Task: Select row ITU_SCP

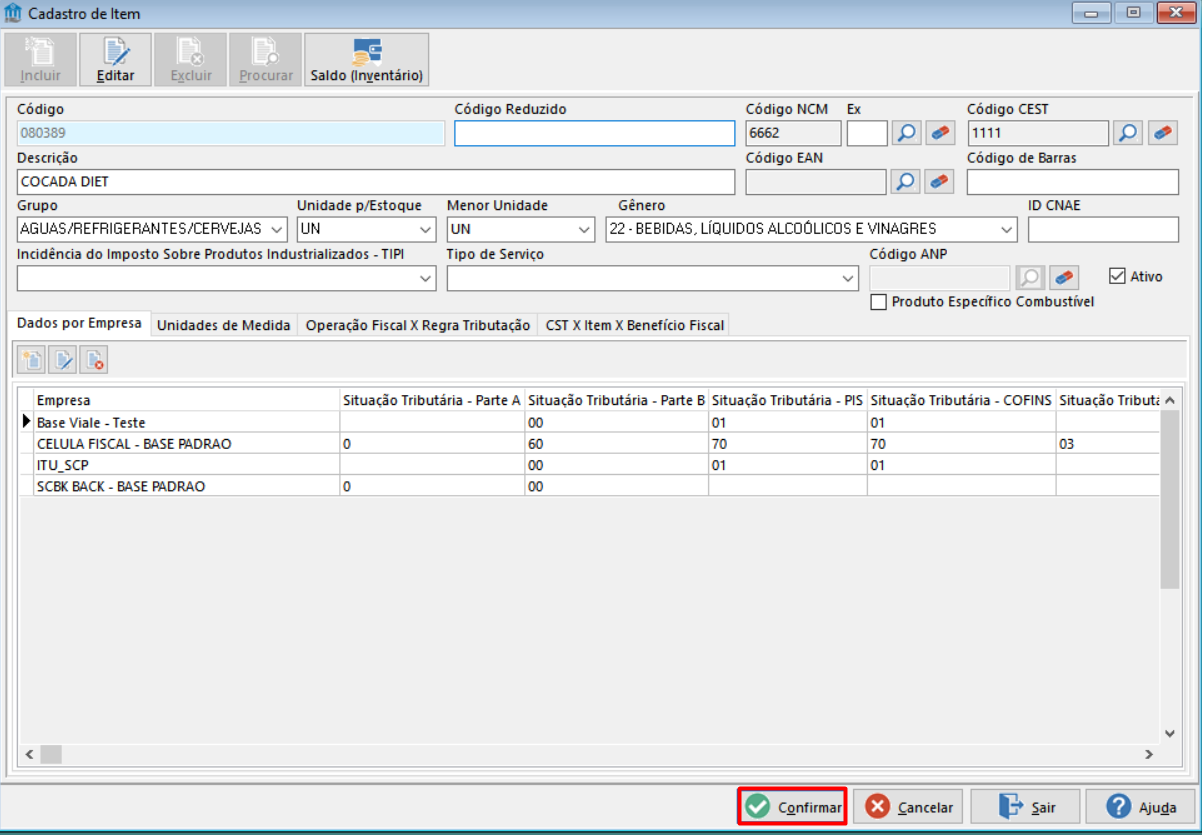Action: [x=589, y=464]
